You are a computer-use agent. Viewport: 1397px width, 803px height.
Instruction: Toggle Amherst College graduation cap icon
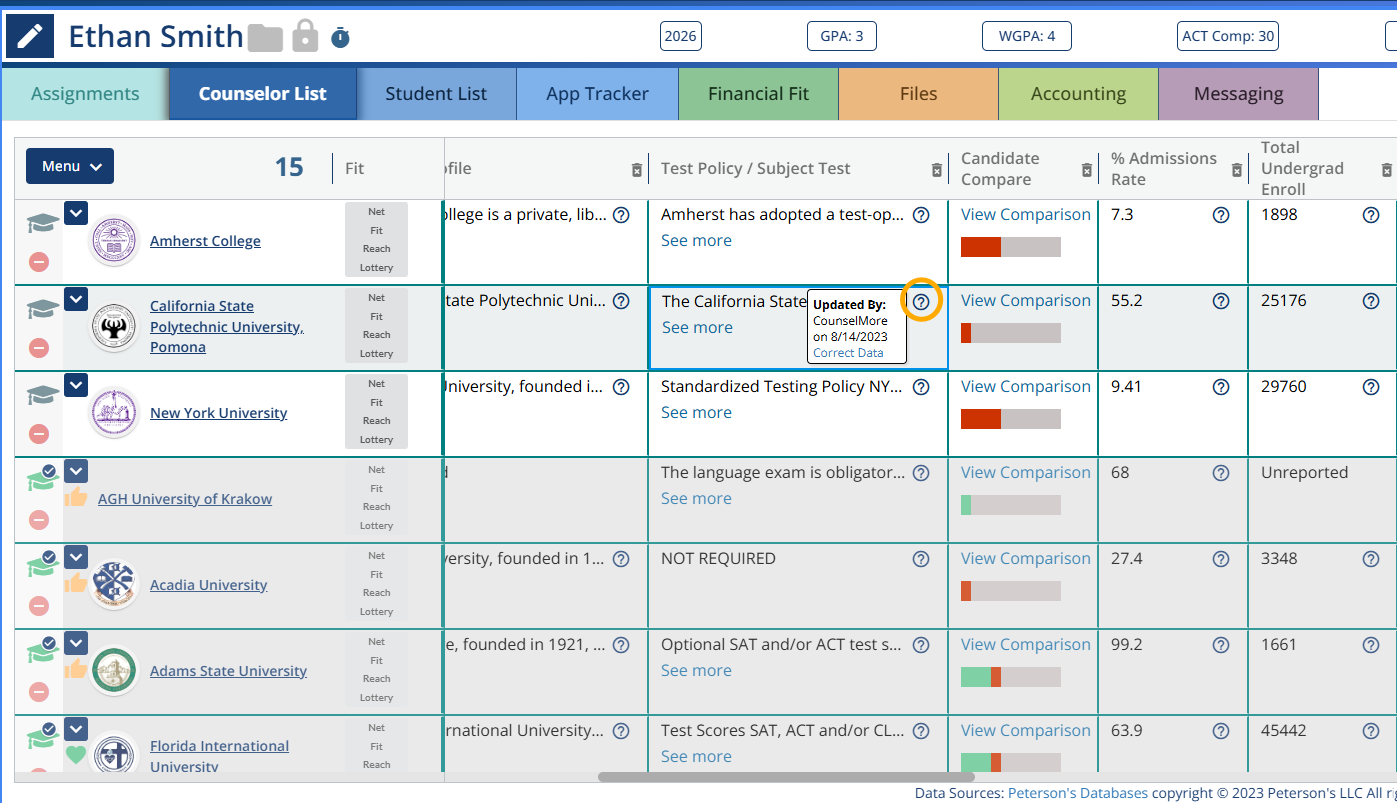(x=43, y=223)
